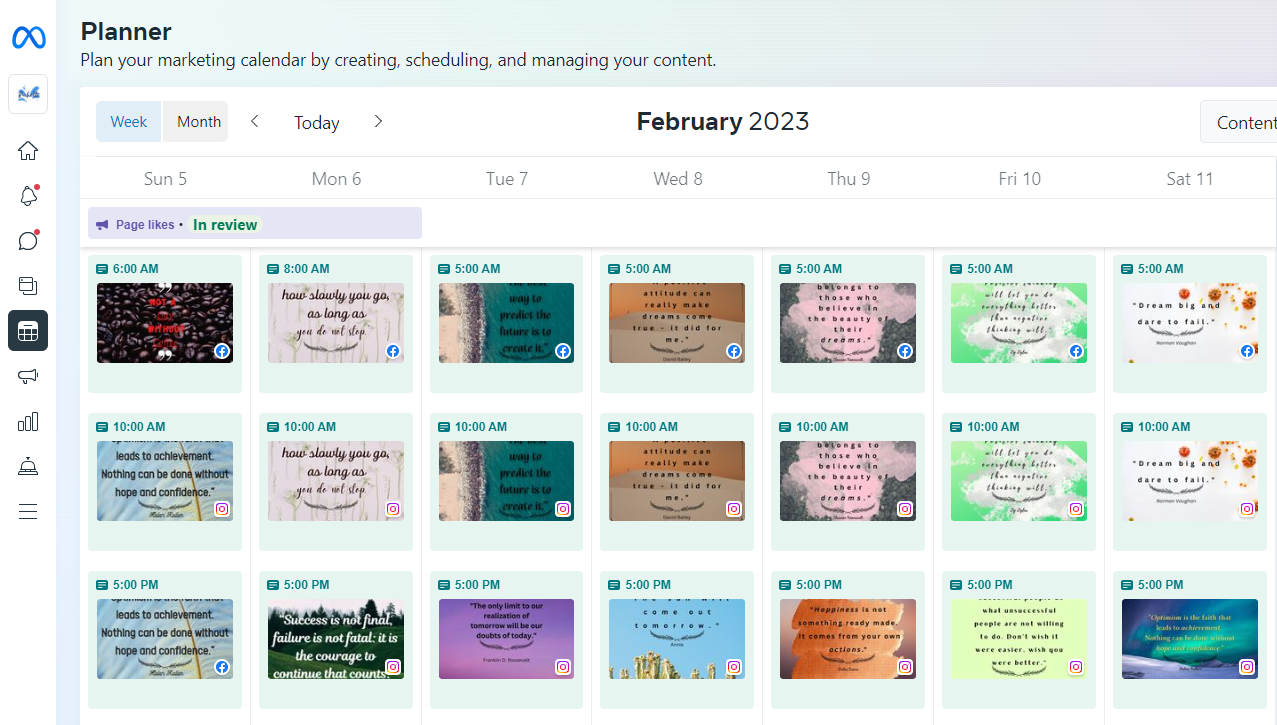Select the Fri 10 day header

pyautogui.click(x=1020, y=179)
